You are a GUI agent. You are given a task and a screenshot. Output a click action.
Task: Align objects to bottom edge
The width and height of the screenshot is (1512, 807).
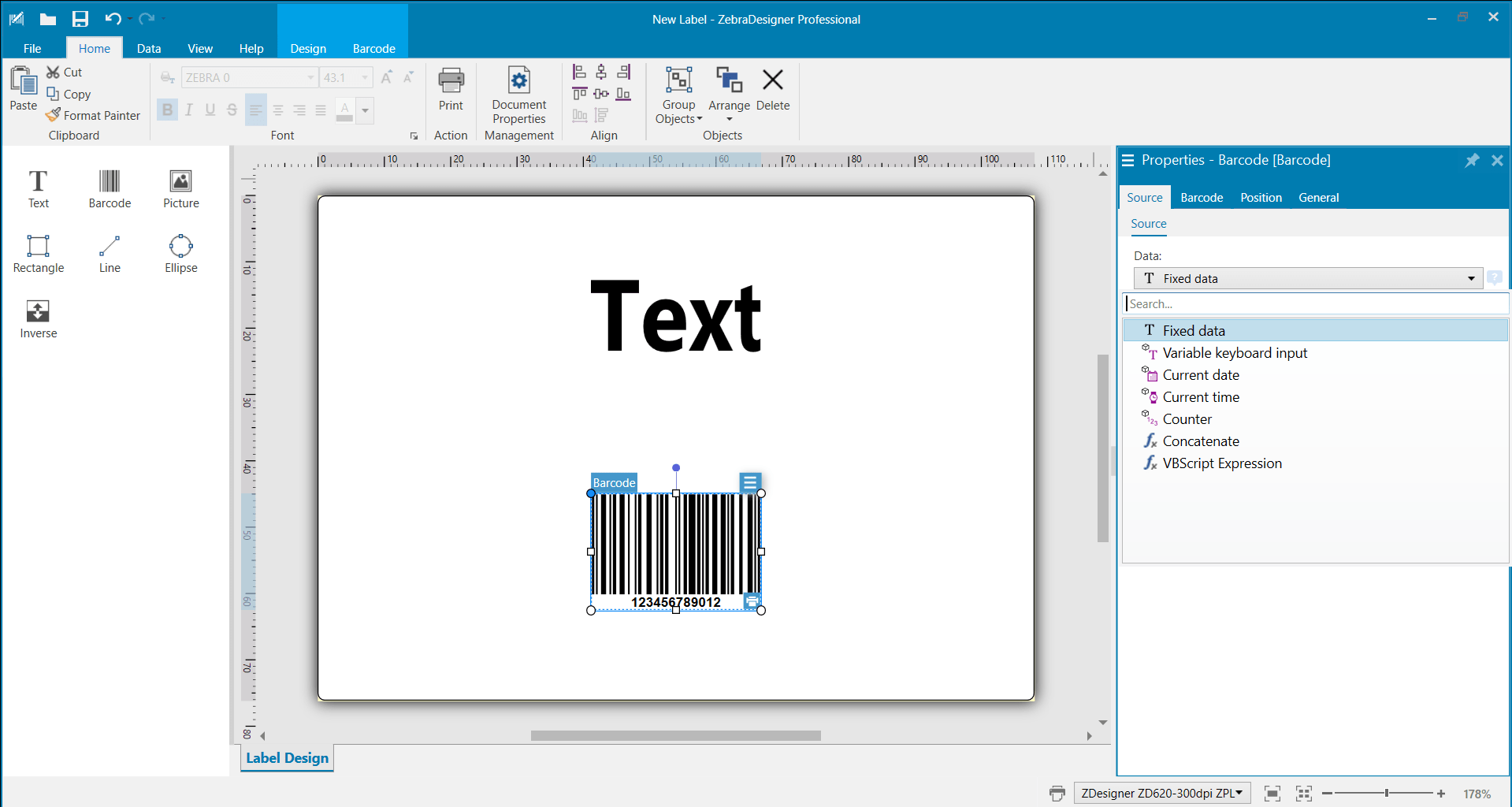tap(623, 94)
